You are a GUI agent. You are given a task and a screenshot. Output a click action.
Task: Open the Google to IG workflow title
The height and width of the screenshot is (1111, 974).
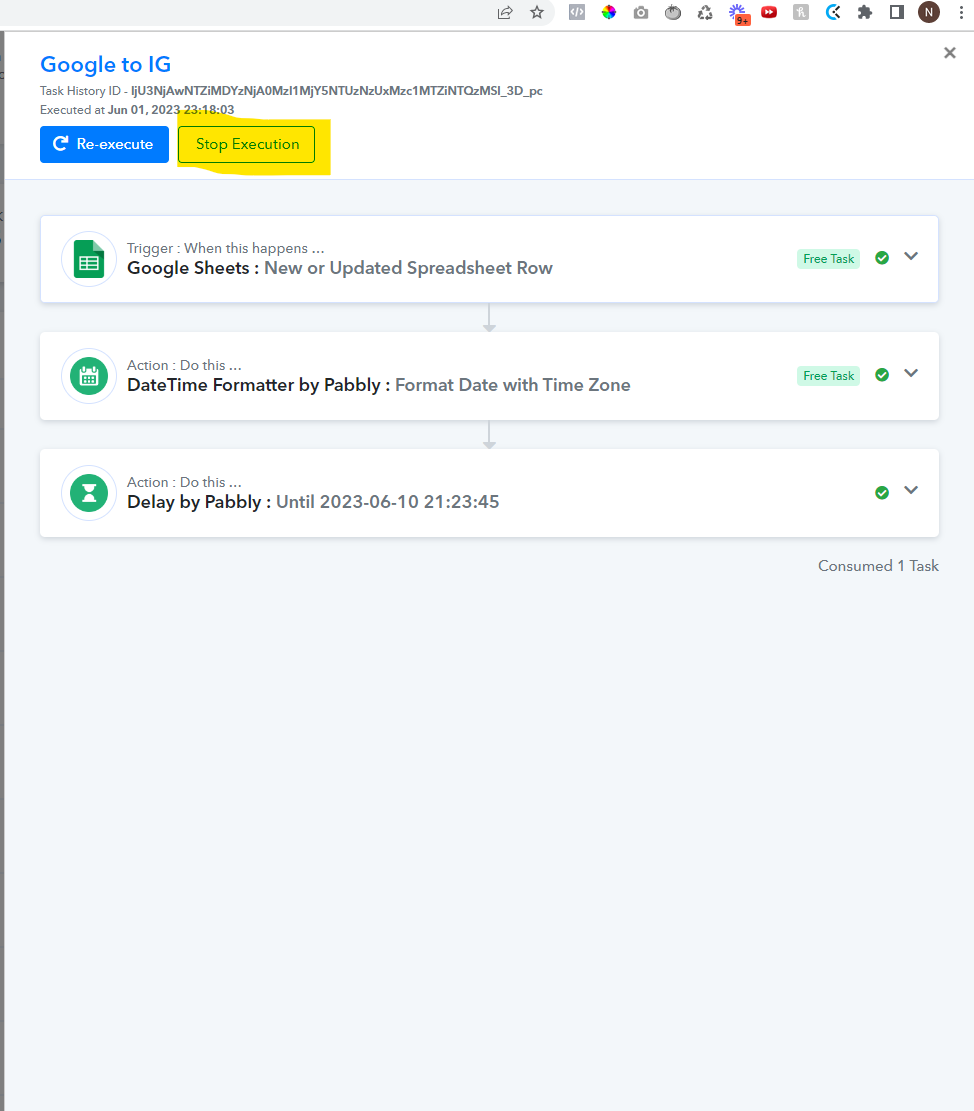coord(106,64)
